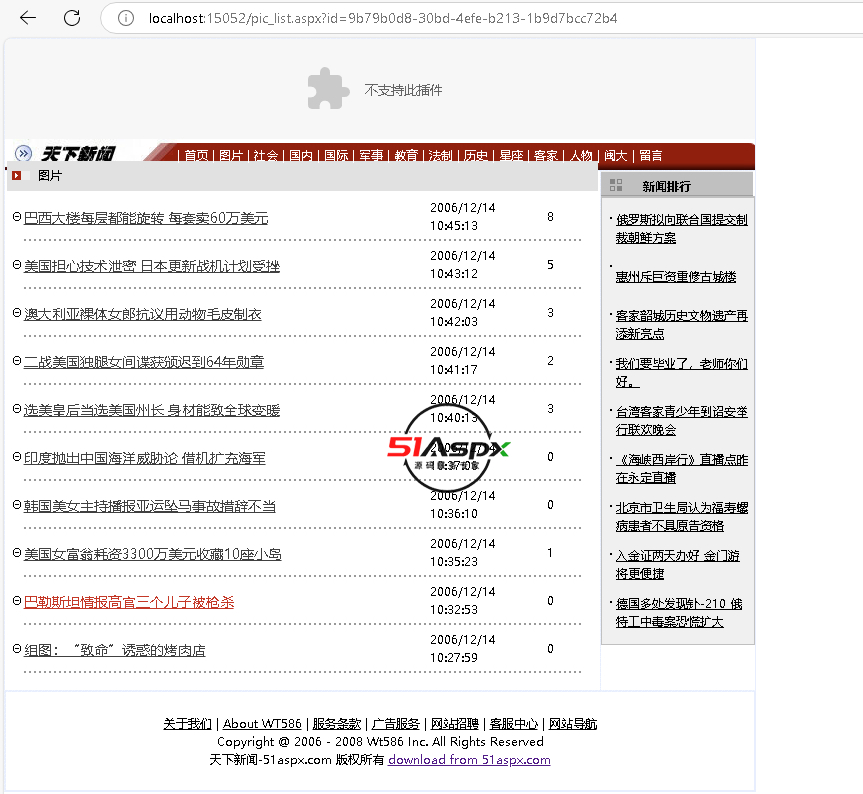Image resolution: width=863 pixels, height=794 pixels.
Task: Open the 关于我们 footer link
Action: coord(187,724)
